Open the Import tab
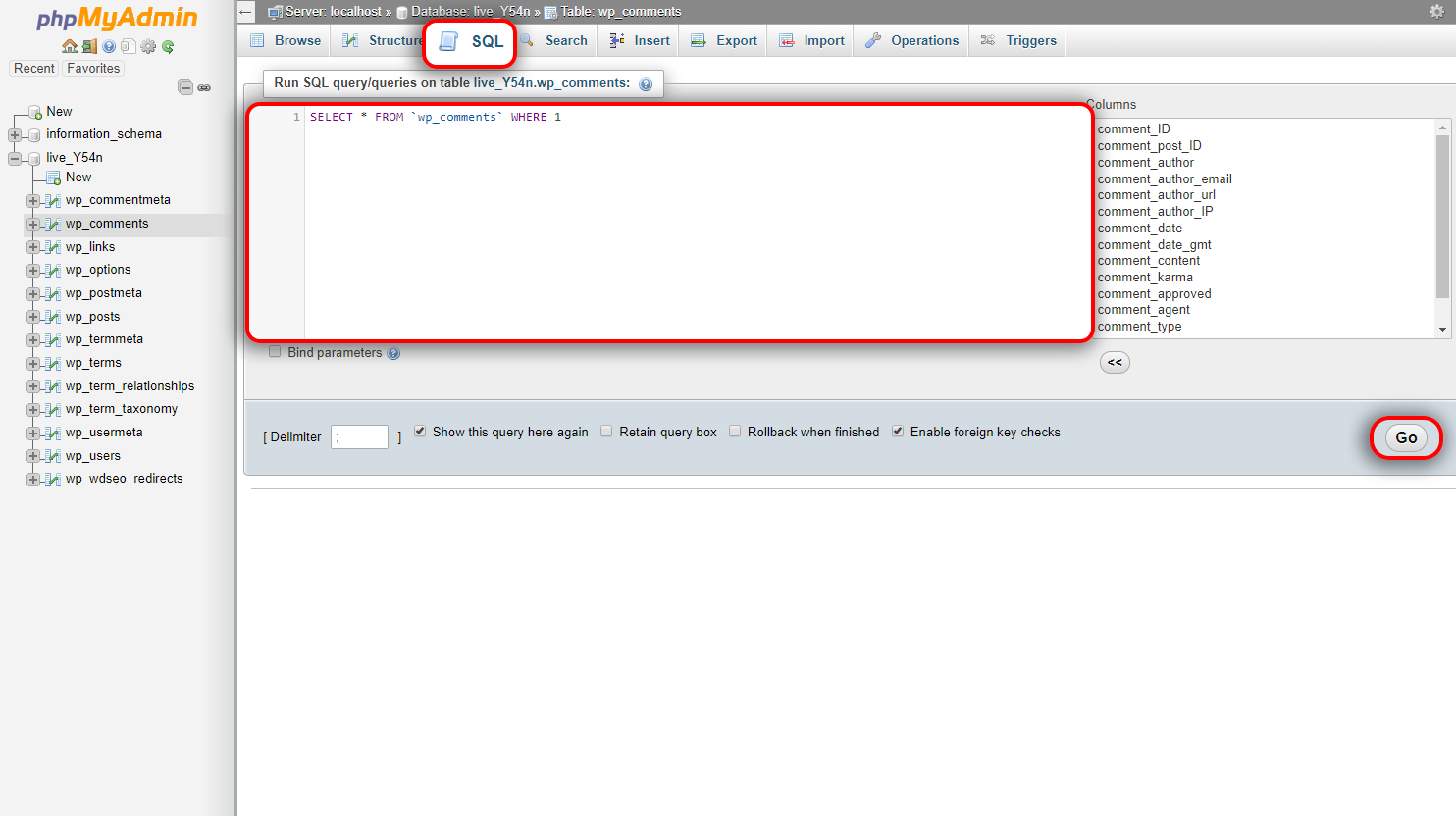 click(811, 40)
